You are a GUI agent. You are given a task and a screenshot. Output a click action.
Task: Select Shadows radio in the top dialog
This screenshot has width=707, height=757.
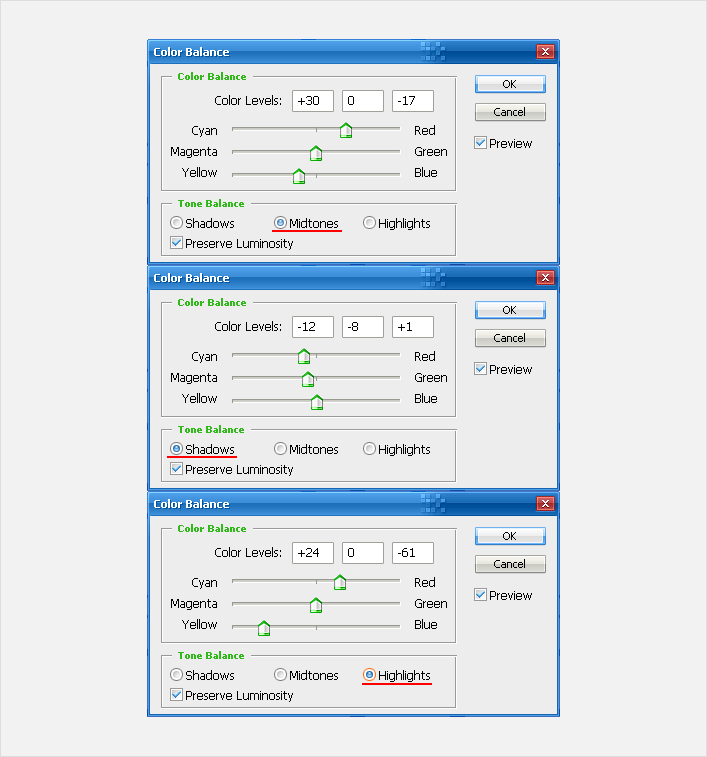tap(177, 223)
